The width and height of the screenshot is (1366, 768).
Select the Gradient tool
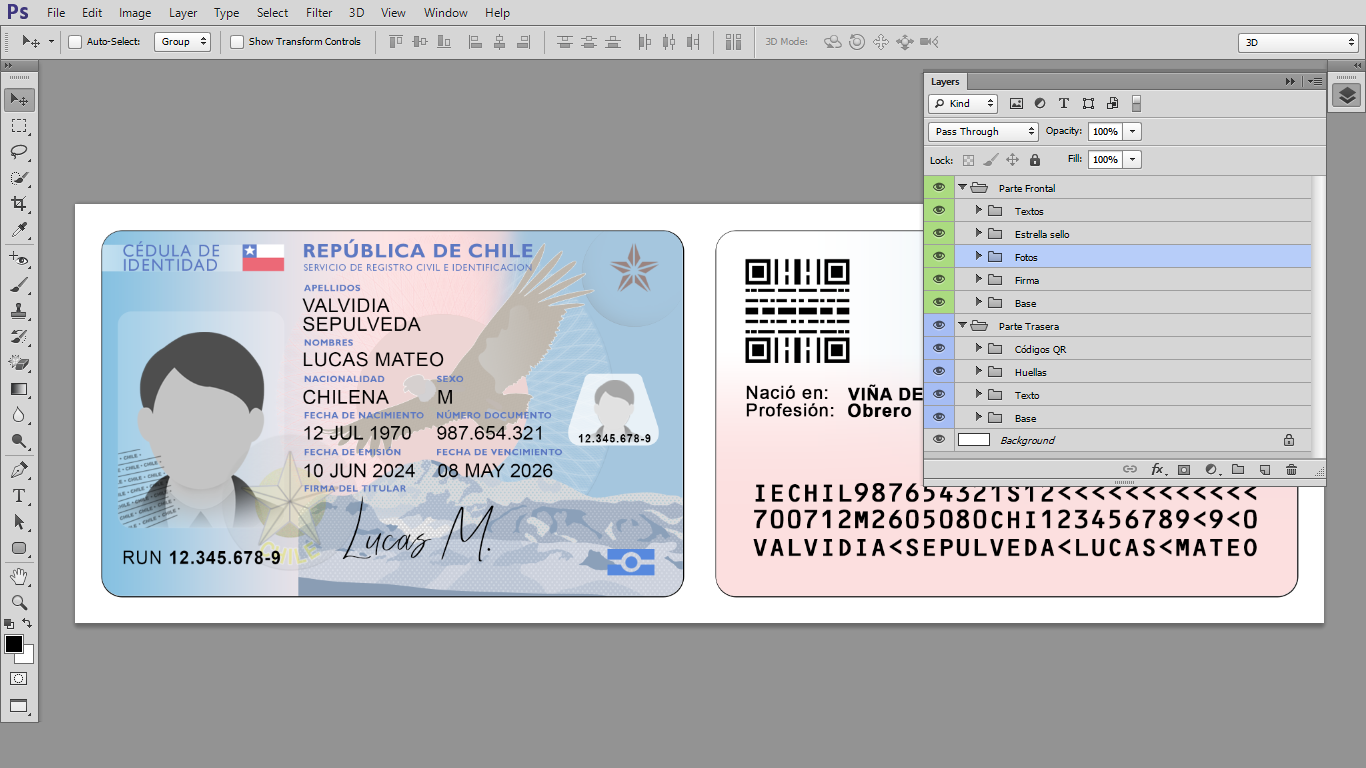point(19,389)
